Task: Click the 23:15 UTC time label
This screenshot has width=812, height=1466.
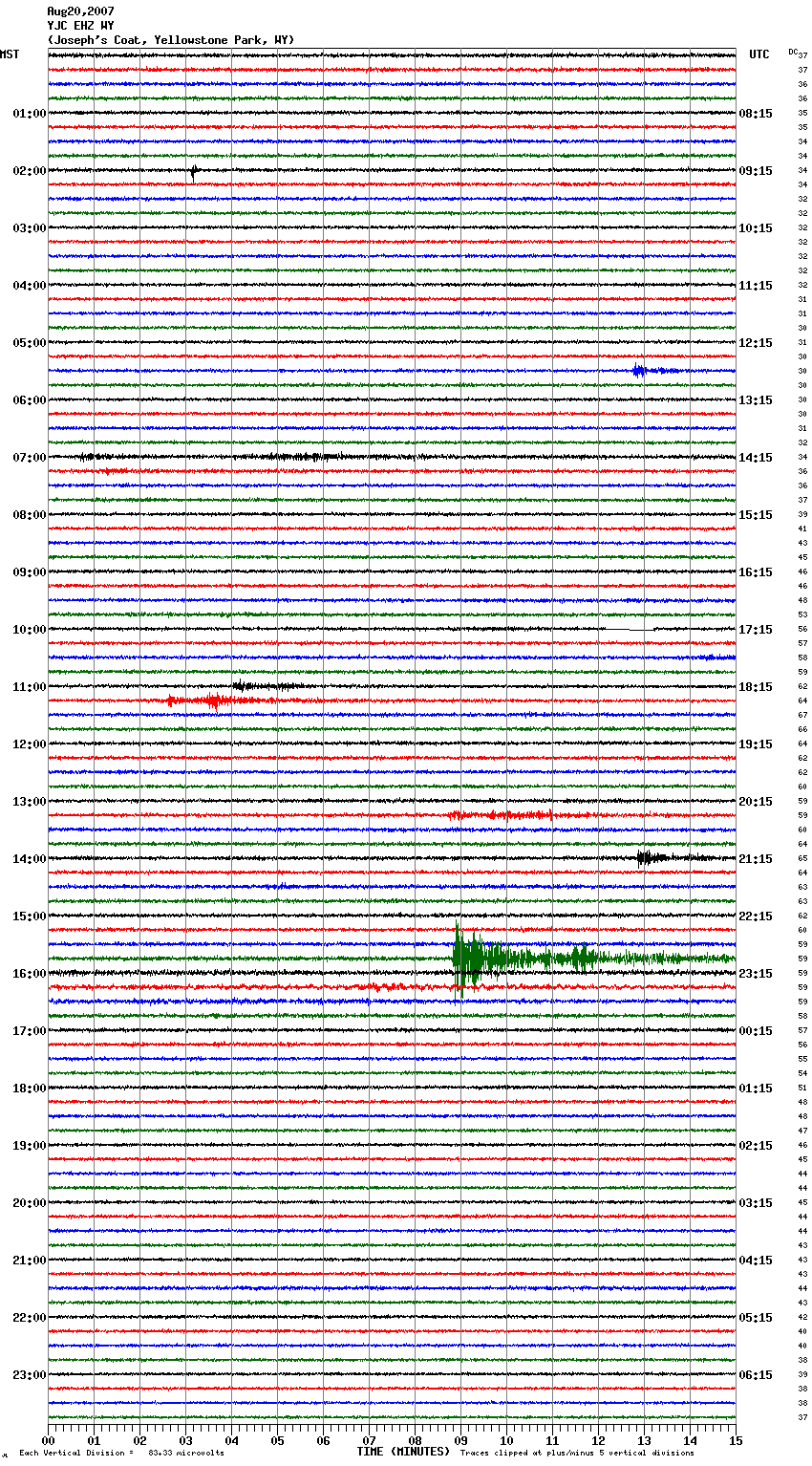Action: [756, 974]
